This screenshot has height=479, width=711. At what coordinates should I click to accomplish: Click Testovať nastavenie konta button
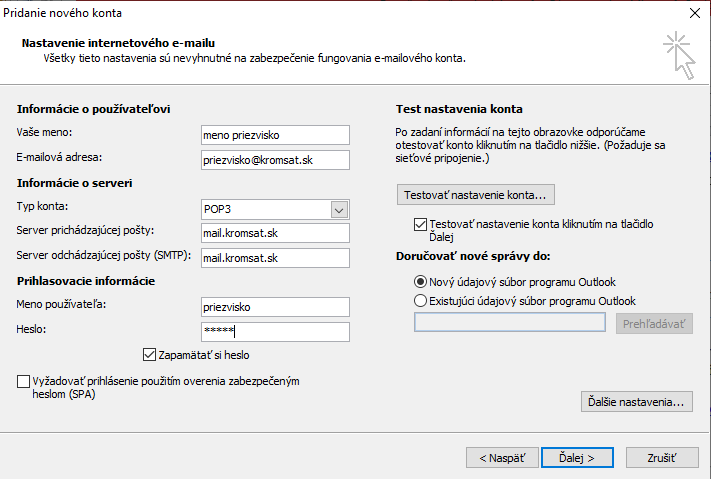pyautogui.click(x=476, y=195)
